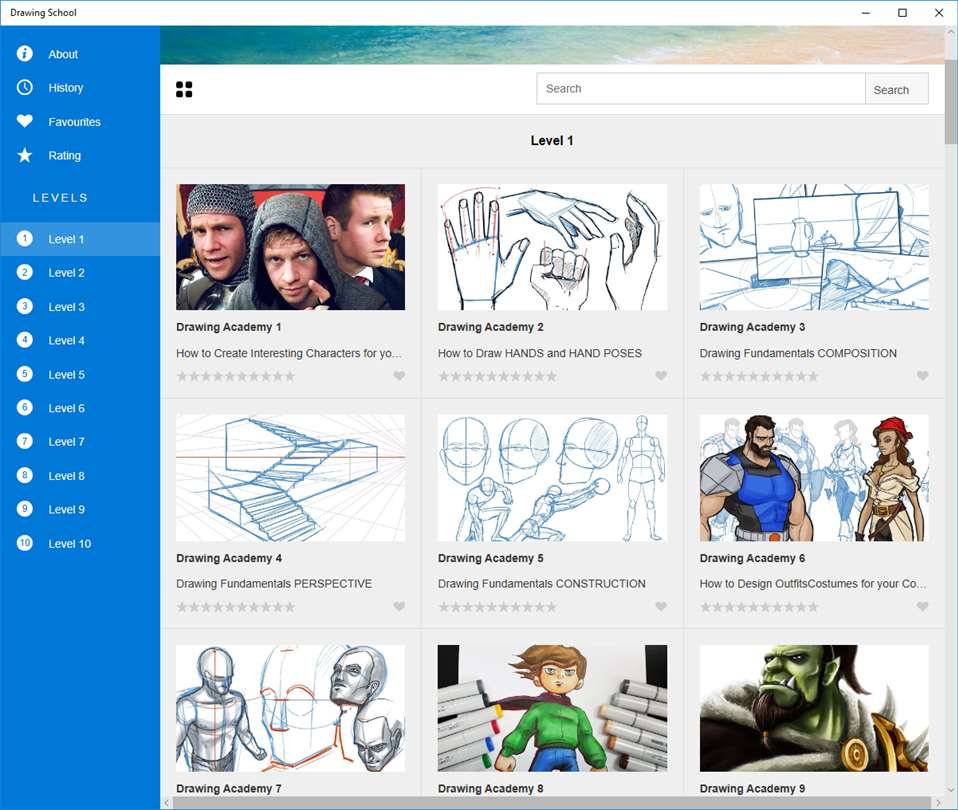Open the Drawing Academy 1 title
The width and height of the screenshot is (958, 810).
pyautogui.click(x=229, y=327)
